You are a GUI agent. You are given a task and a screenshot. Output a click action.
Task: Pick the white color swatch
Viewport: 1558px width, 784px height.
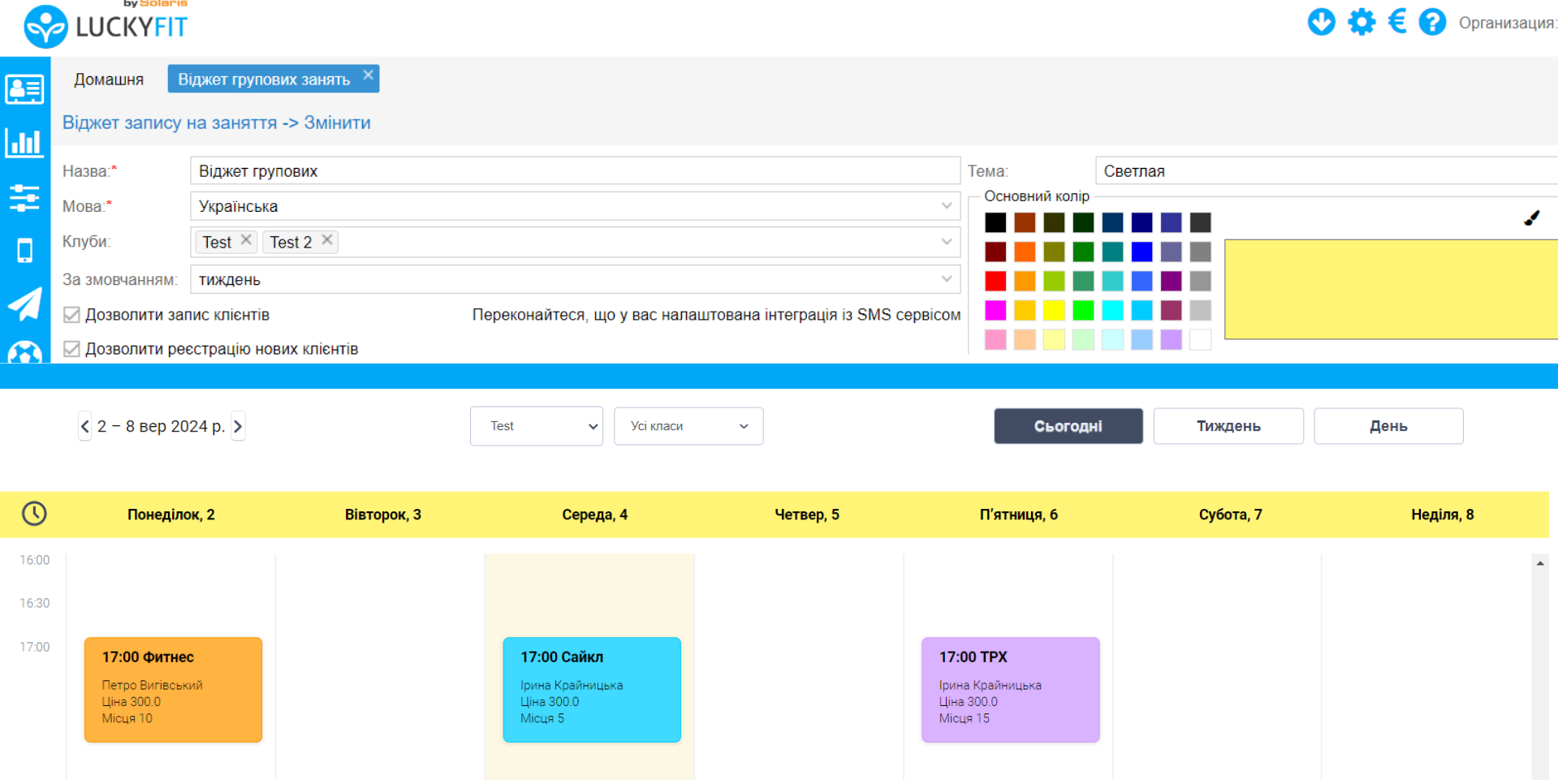[x=1200, y=339]
